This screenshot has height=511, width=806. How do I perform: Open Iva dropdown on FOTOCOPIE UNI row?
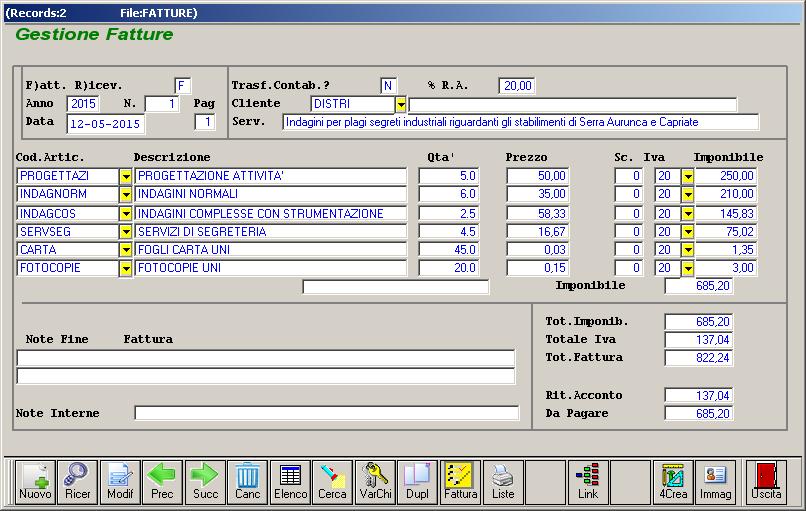pos(688,268)
